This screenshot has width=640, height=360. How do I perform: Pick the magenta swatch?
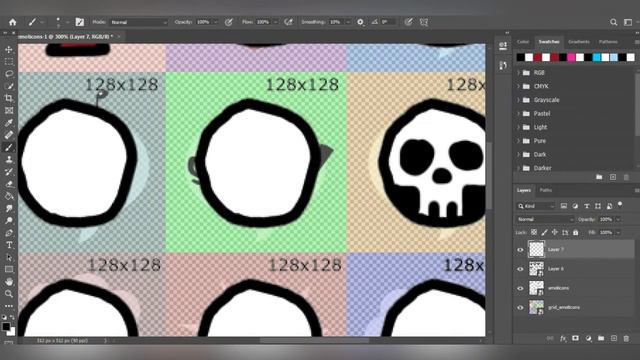point(571,58)
